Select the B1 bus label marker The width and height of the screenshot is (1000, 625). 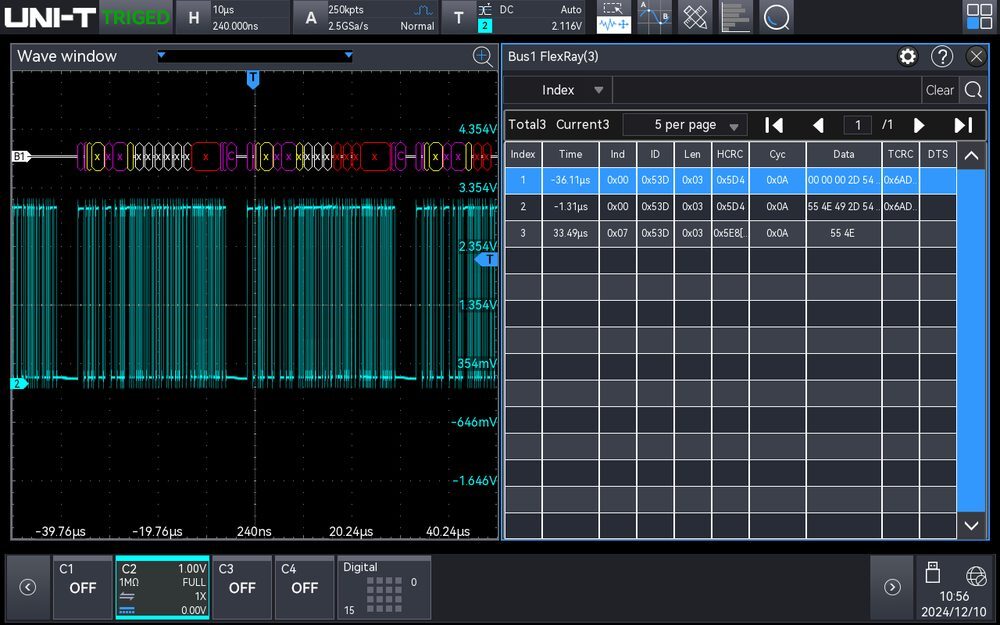tap(20, 156)
